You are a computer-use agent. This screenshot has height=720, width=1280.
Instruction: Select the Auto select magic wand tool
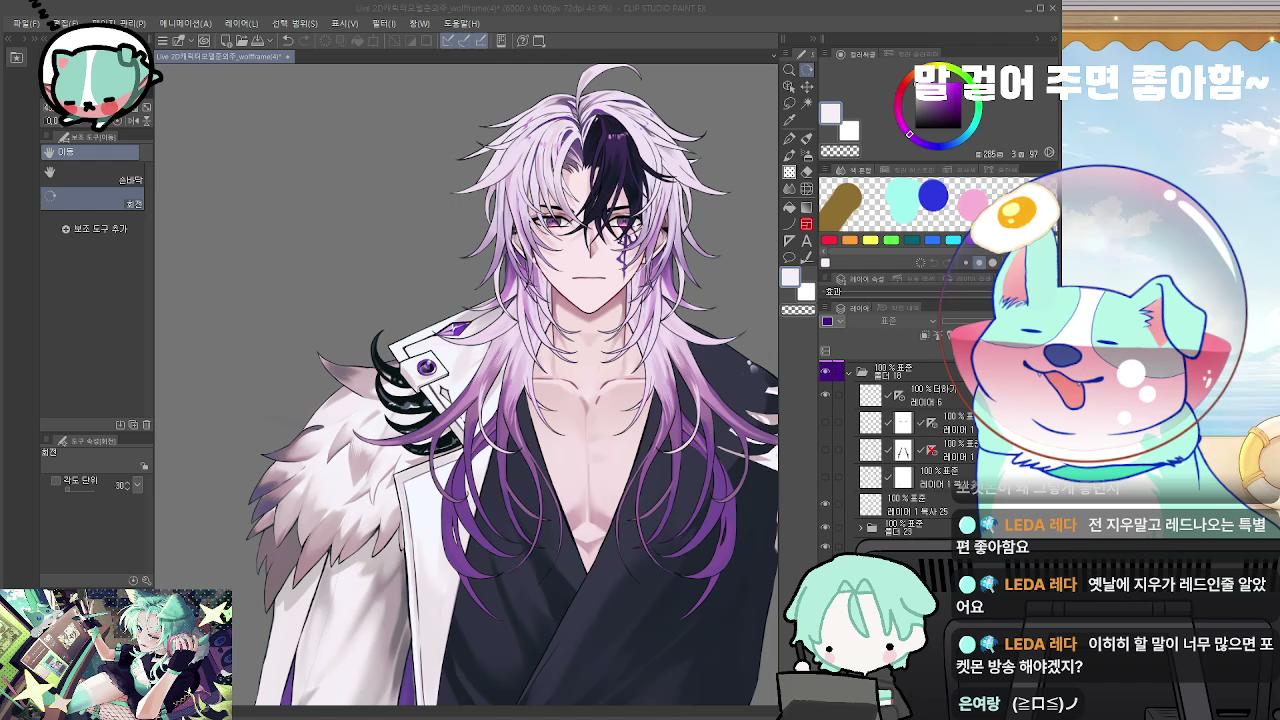click(807, 104)
